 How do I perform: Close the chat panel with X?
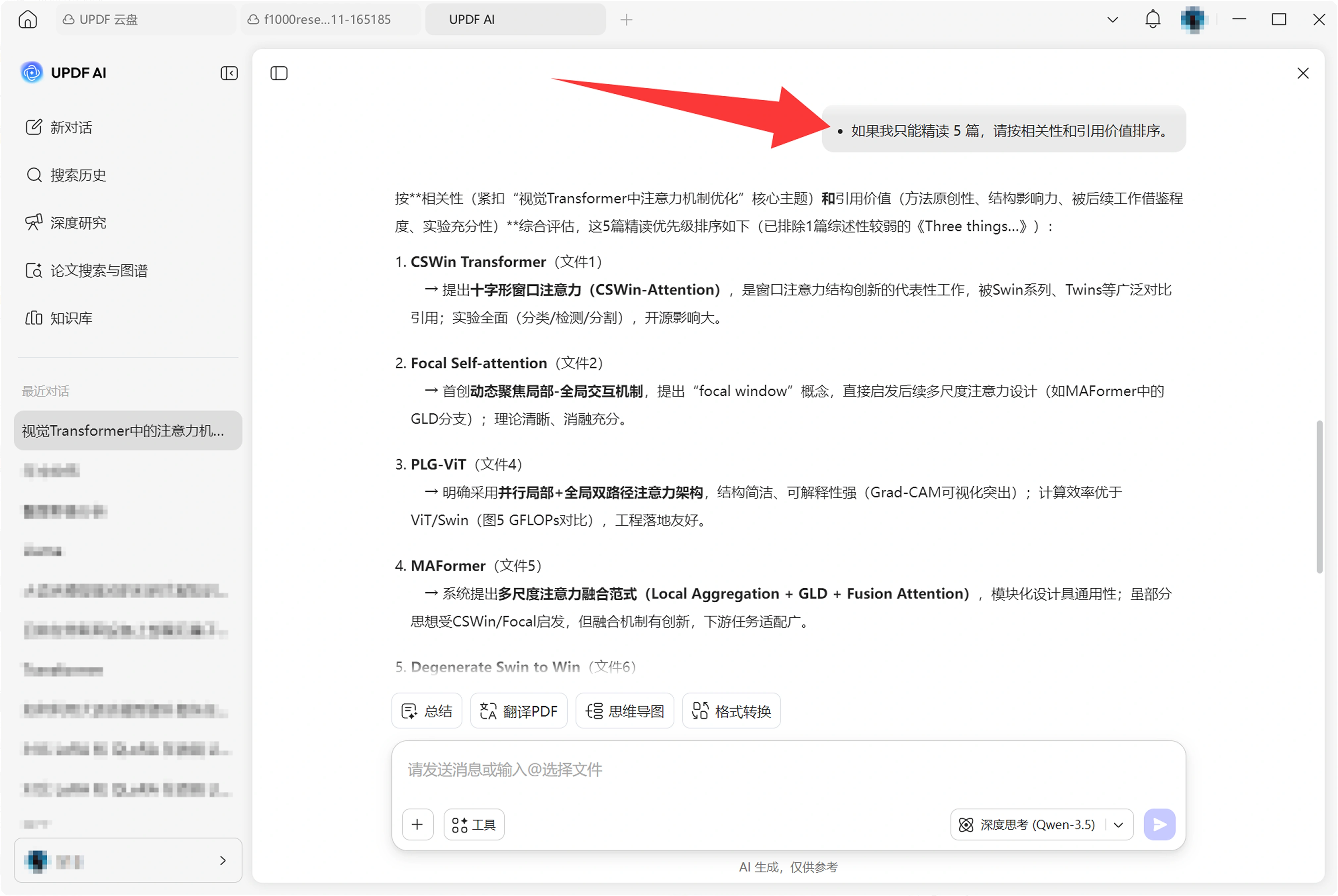[1303, 73]
